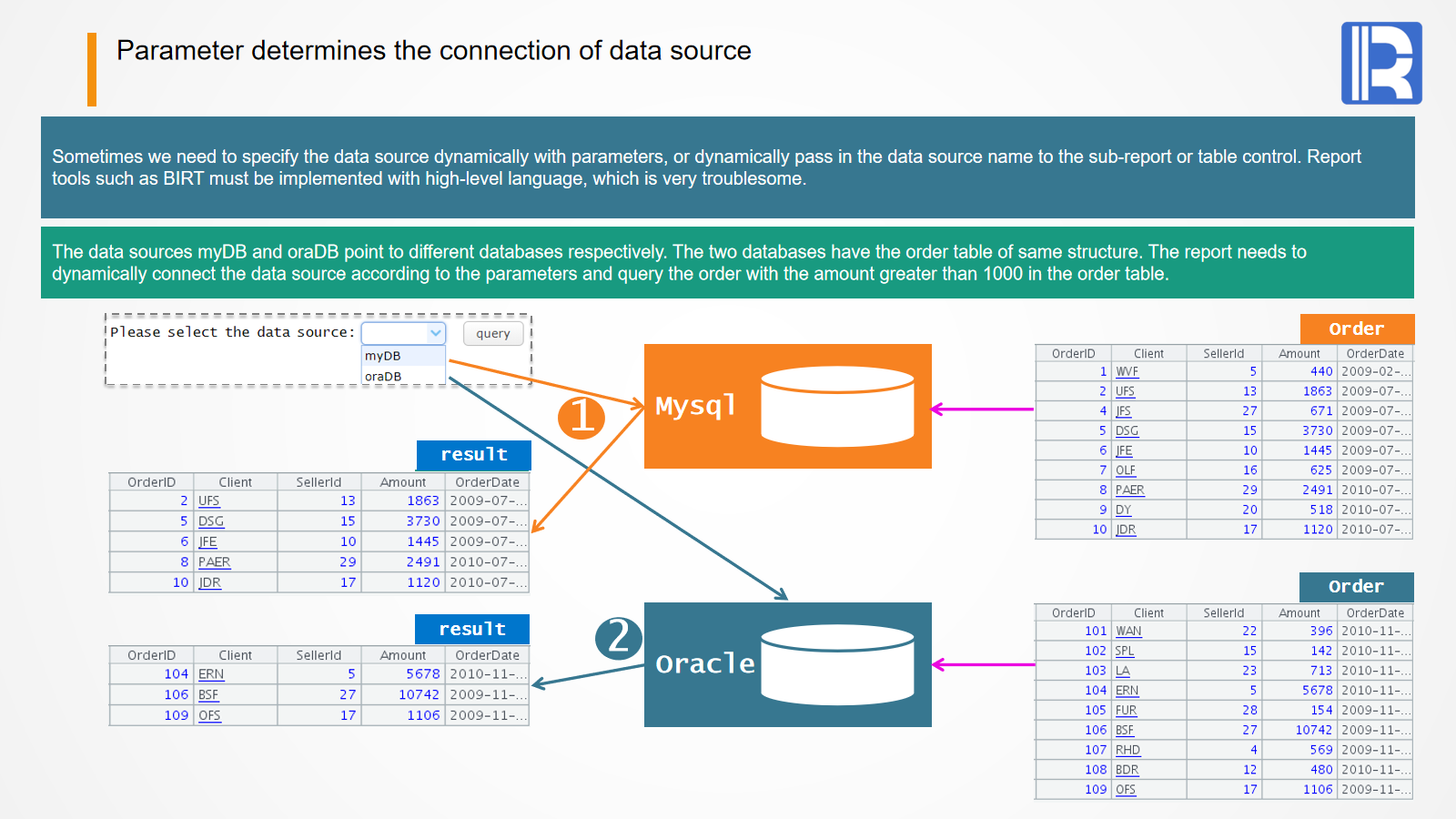Click the white Mysql database cylinder icon
Viewport: 1456px width, 819px height.
pyautogui.click(x=837, y=406)
